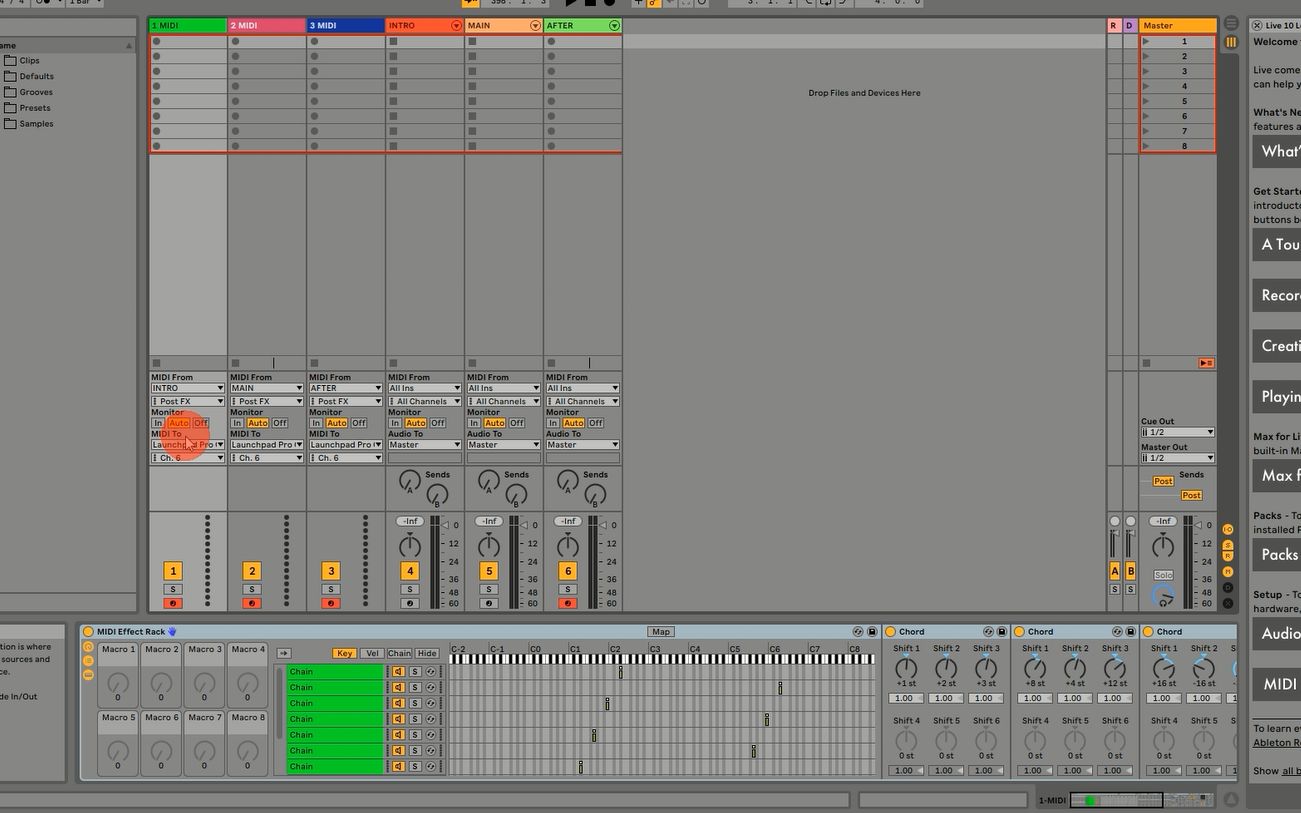Mute the first Chain speaker icon

(x=398, y=672)
